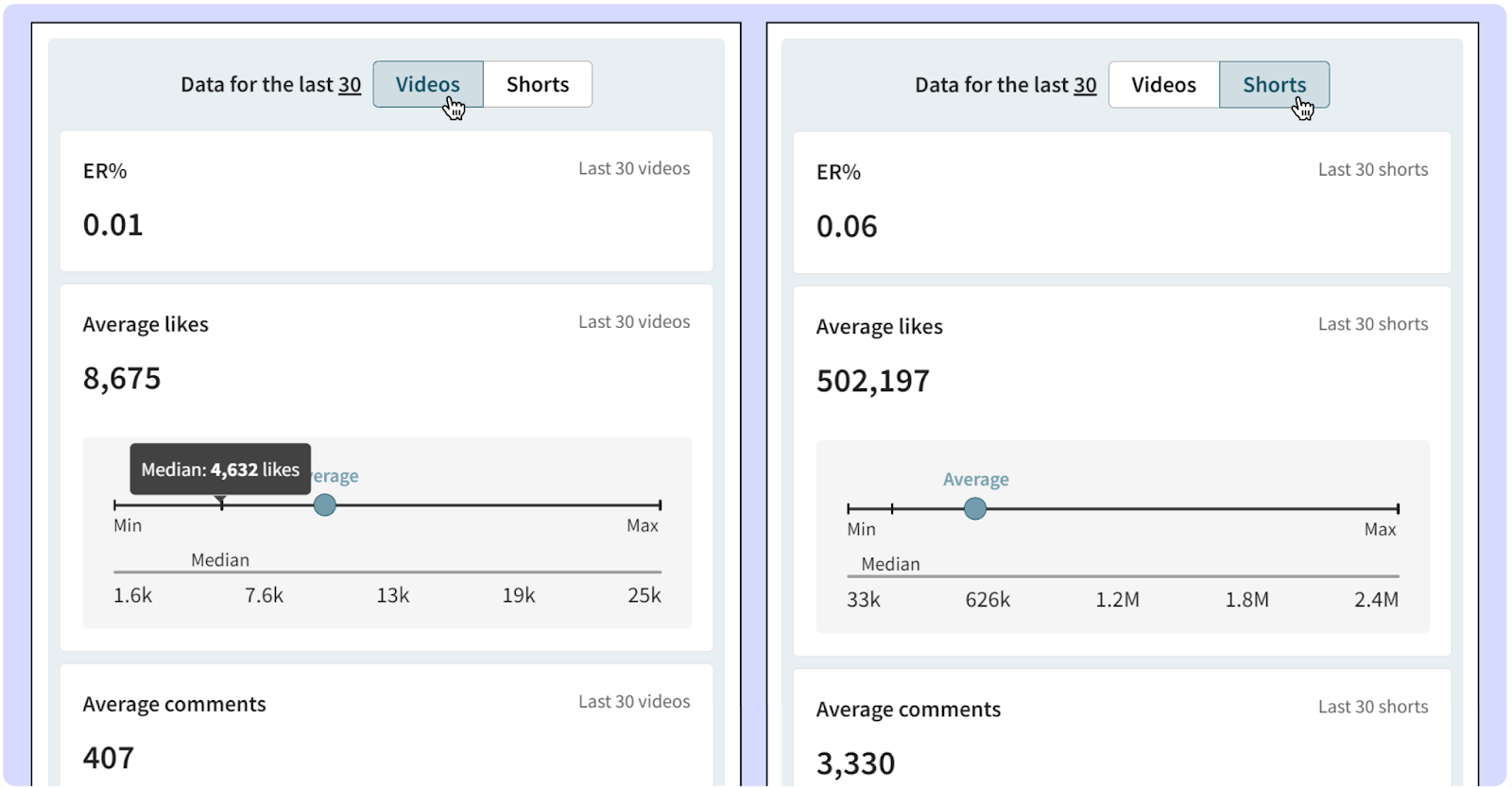Click the "Last 30 shorts" label on the likes card

[x=1372, y=323]
